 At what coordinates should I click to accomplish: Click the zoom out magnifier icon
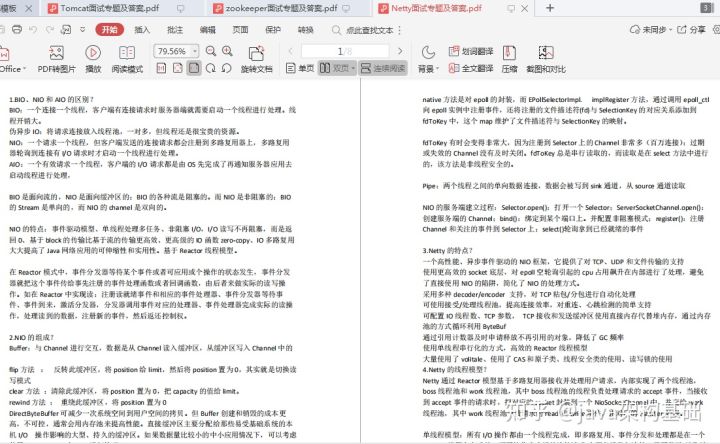211,51
